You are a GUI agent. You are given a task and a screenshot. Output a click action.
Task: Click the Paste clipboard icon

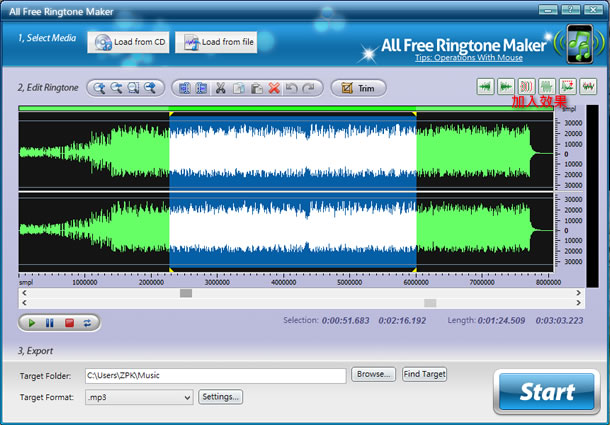point(256,88)
